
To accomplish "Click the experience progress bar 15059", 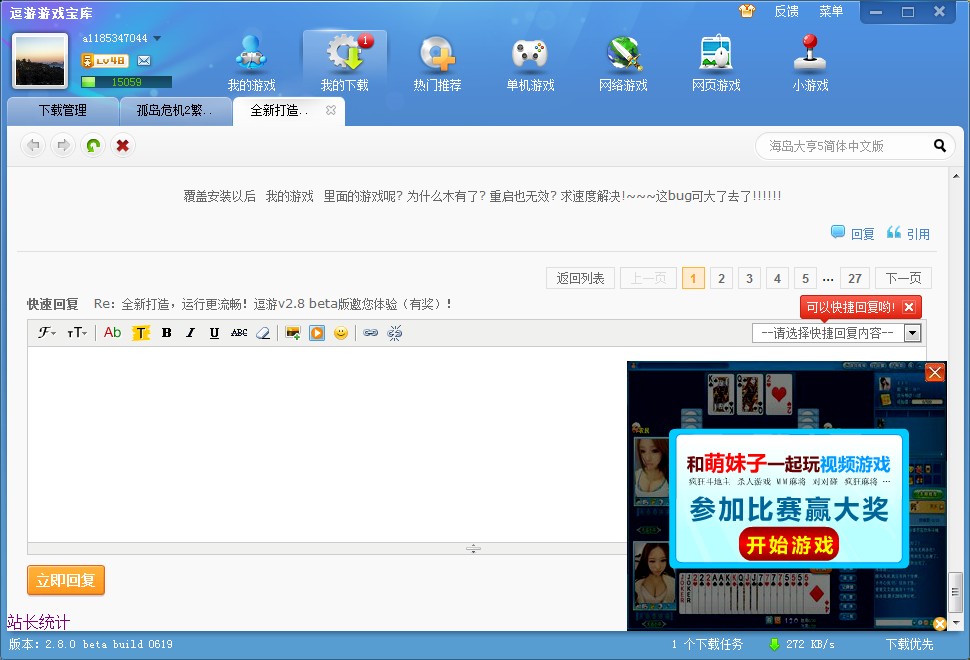I will click(126, 82).
